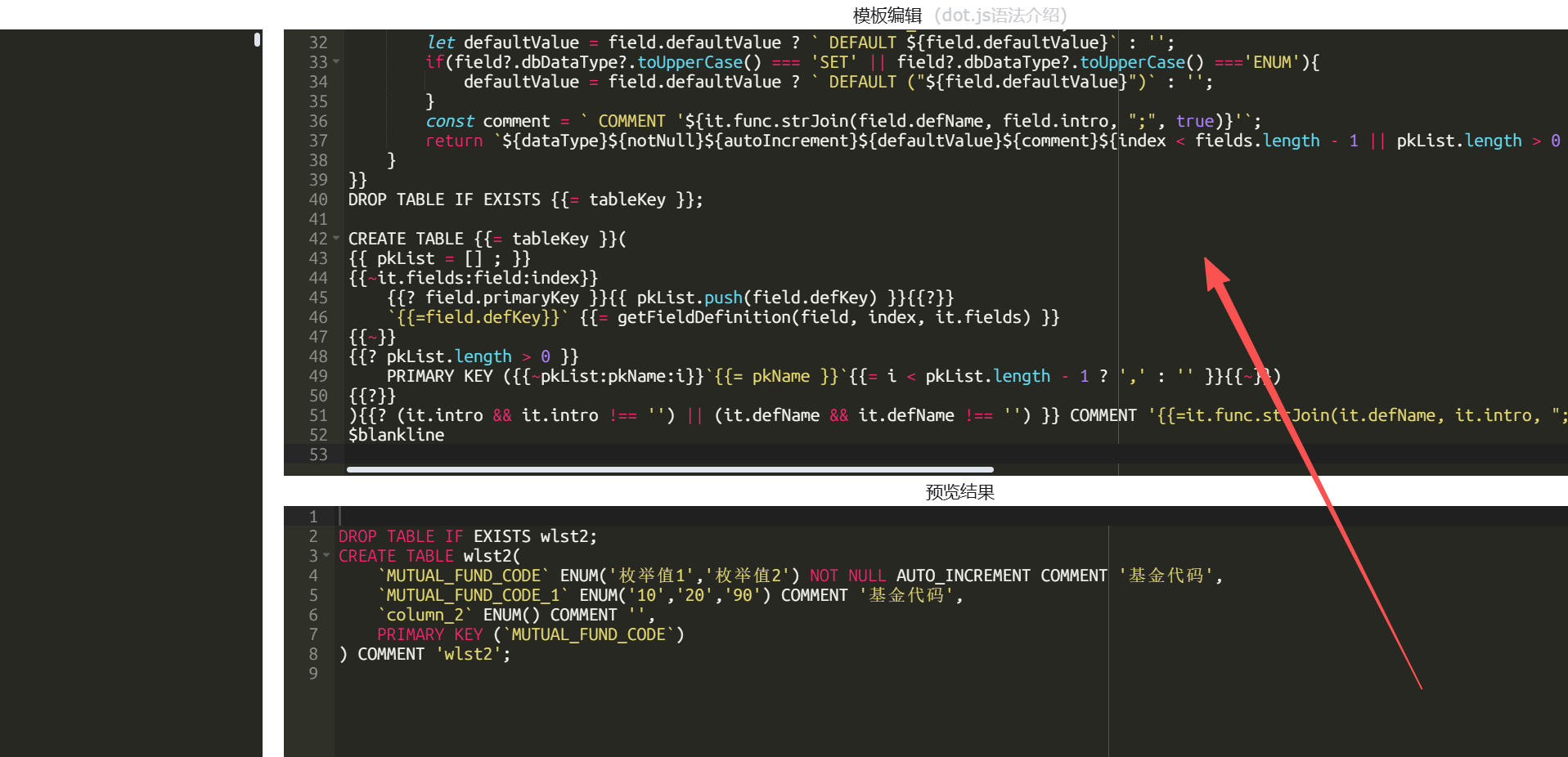Screen dimensions: 1568x757
Task: Click the 模板编辑 heading text
Action: (x=887, y=15)
